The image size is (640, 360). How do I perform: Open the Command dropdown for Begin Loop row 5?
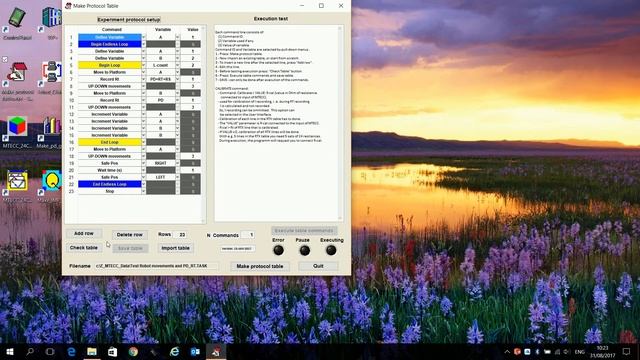[143, 65]
